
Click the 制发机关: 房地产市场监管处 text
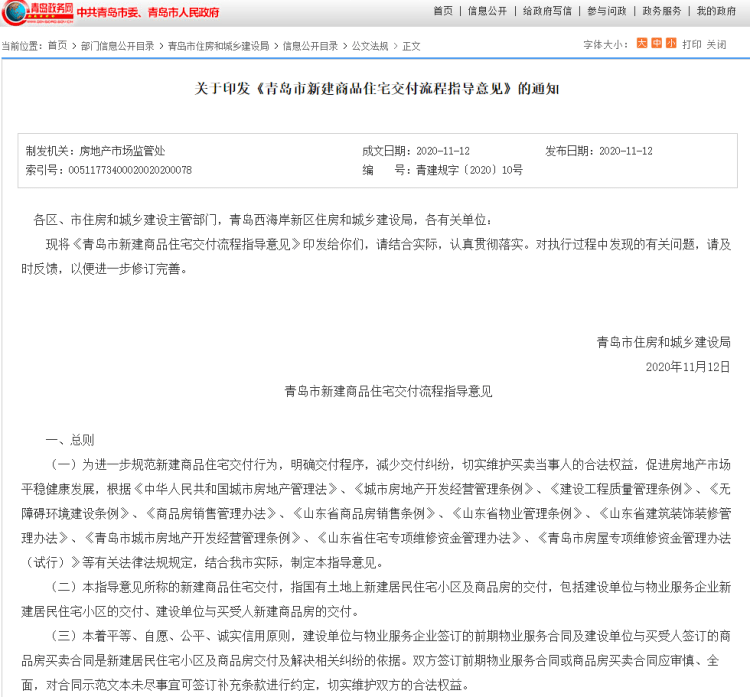[x=95, y=151]
